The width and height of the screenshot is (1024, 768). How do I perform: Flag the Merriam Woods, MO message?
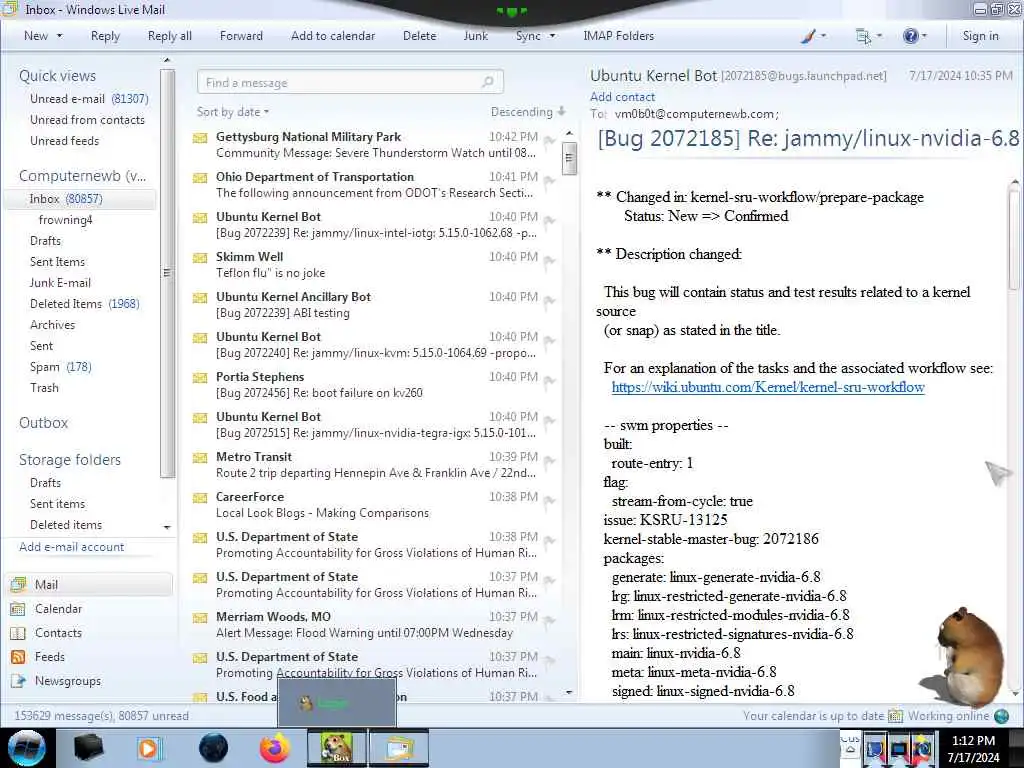[550, 620]
